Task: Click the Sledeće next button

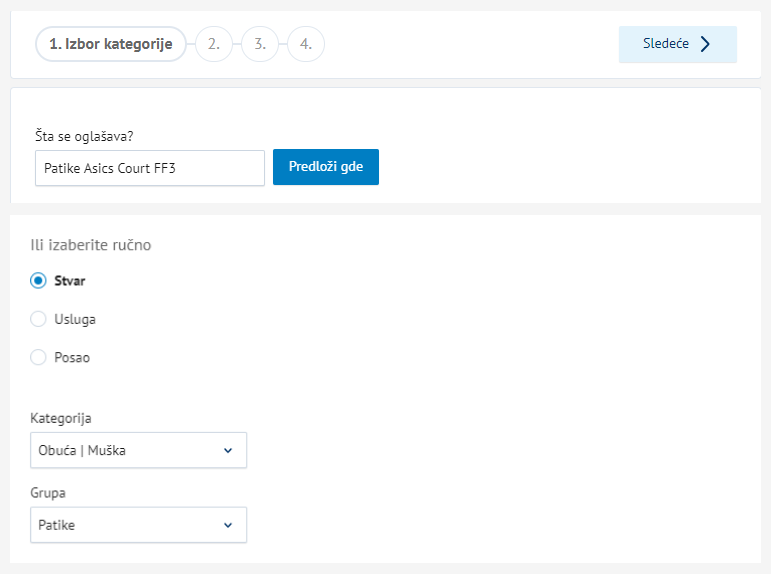Action: click(x=678, y=44)
